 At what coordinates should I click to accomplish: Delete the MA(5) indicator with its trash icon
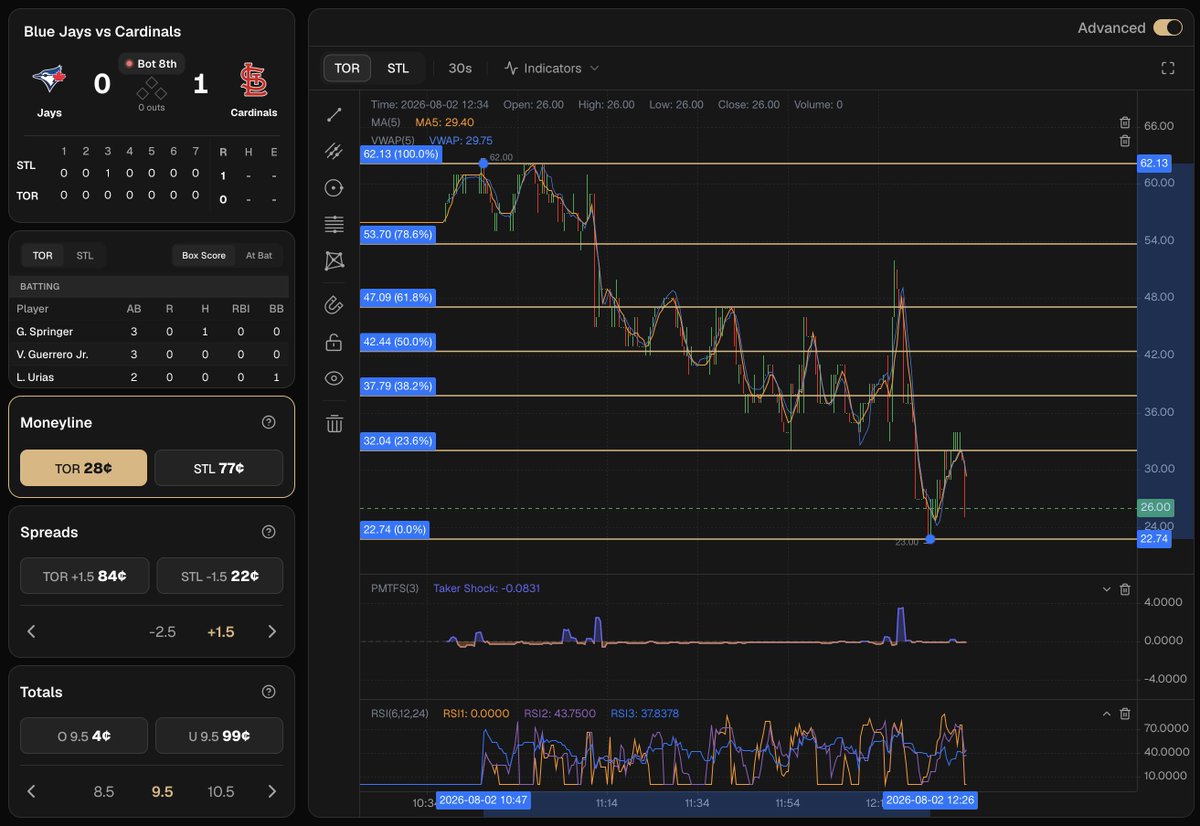1125,123
